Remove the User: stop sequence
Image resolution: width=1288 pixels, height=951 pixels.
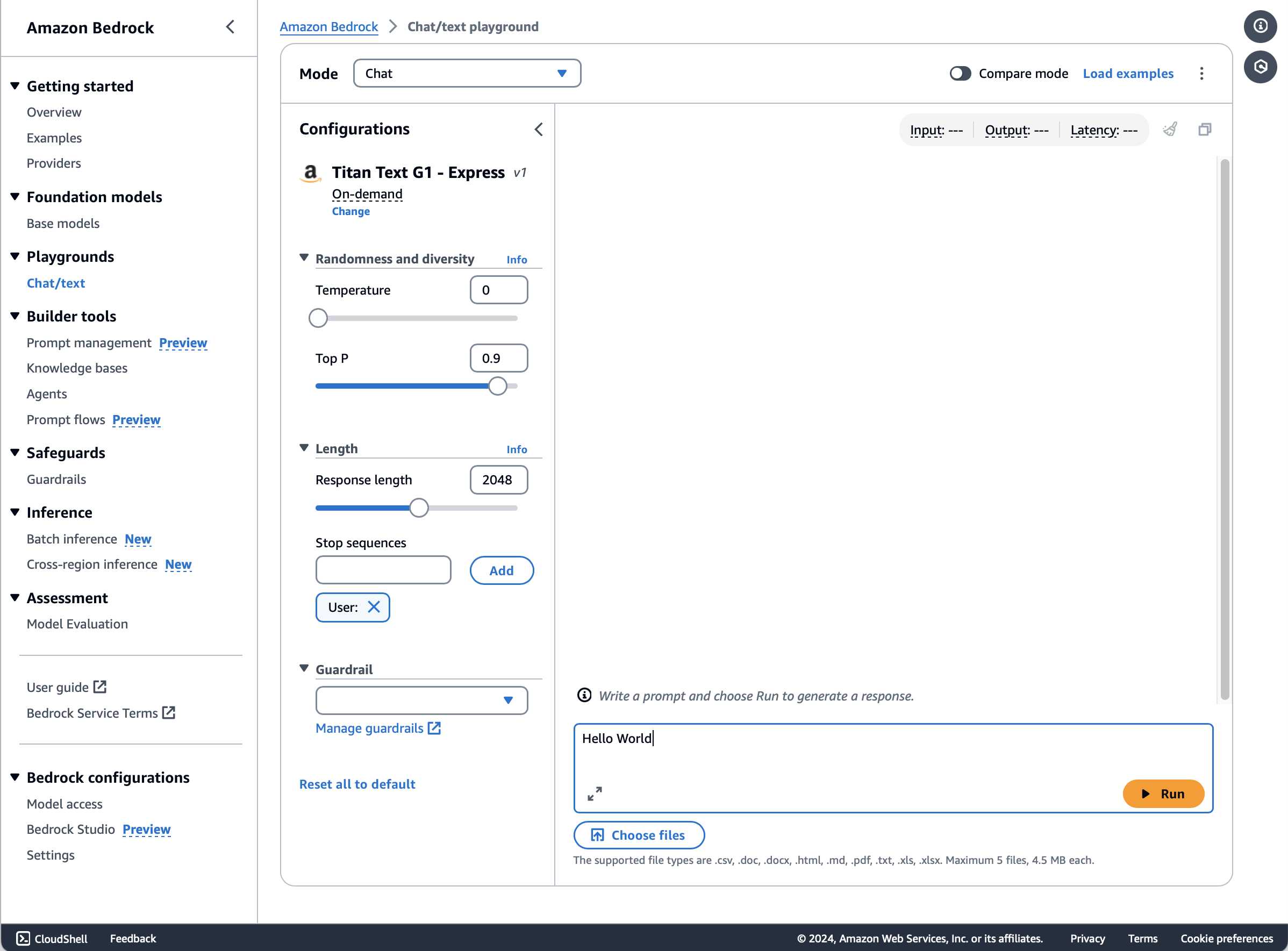(374, 607)
